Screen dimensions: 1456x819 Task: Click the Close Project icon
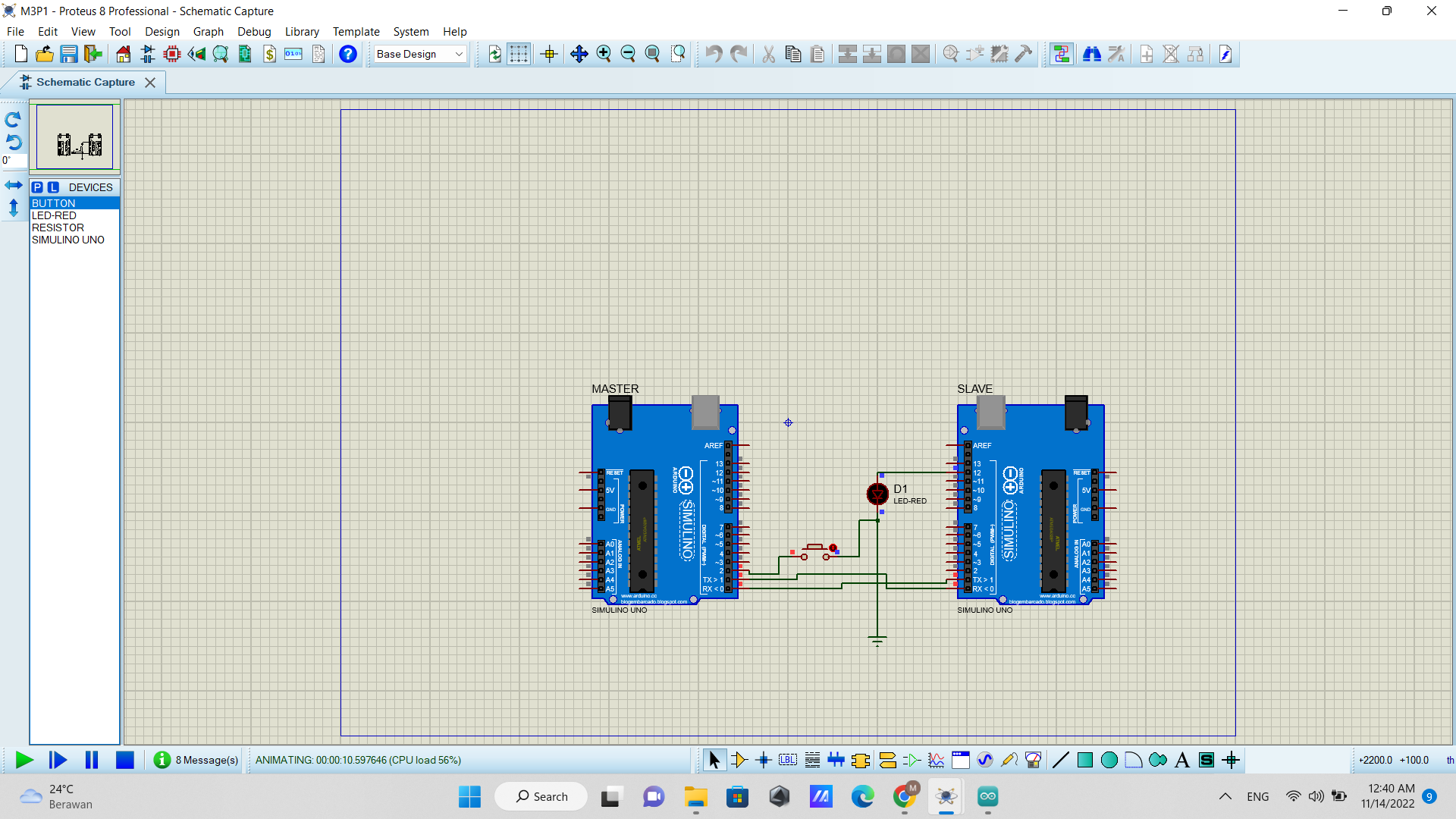pyautogui.click(x=93, y=54)
